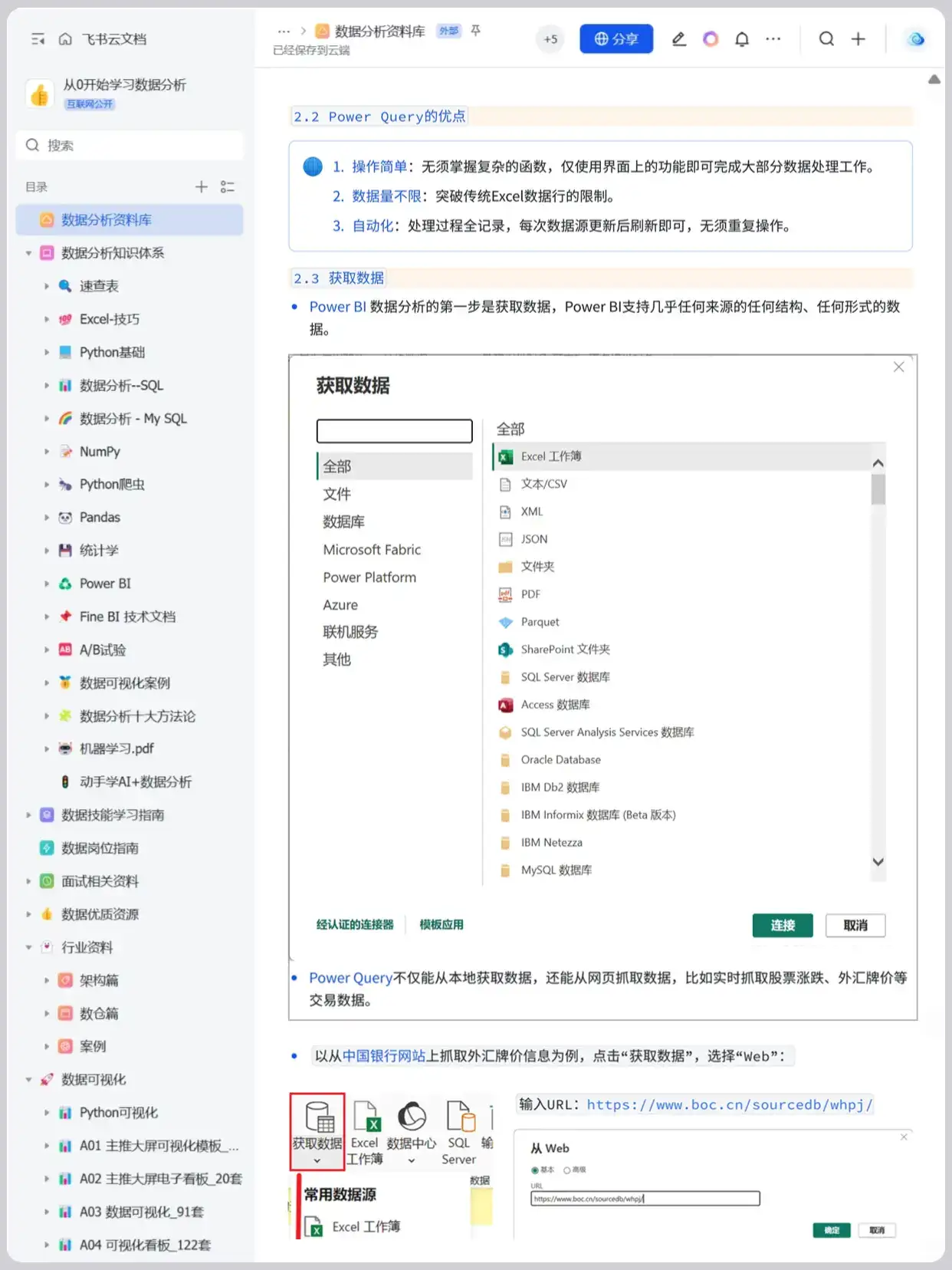Open the 数据岗位指南 page
This screenshot has width=952, height=1270.
pyautogui.click(x=100, y=848)
